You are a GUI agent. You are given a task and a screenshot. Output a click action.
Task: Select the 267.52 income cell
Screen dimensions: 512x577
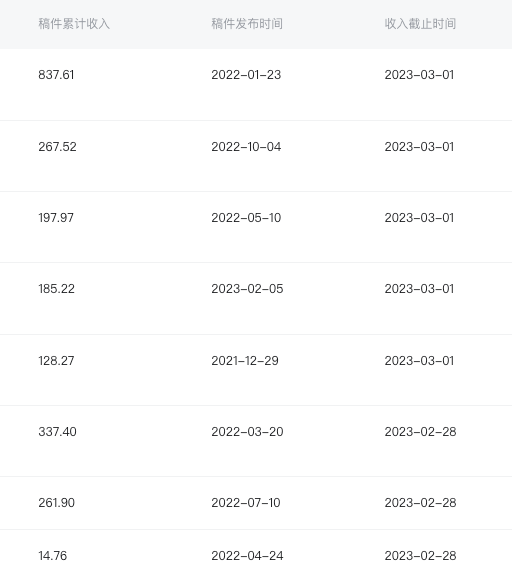click(x=57, y=147)
